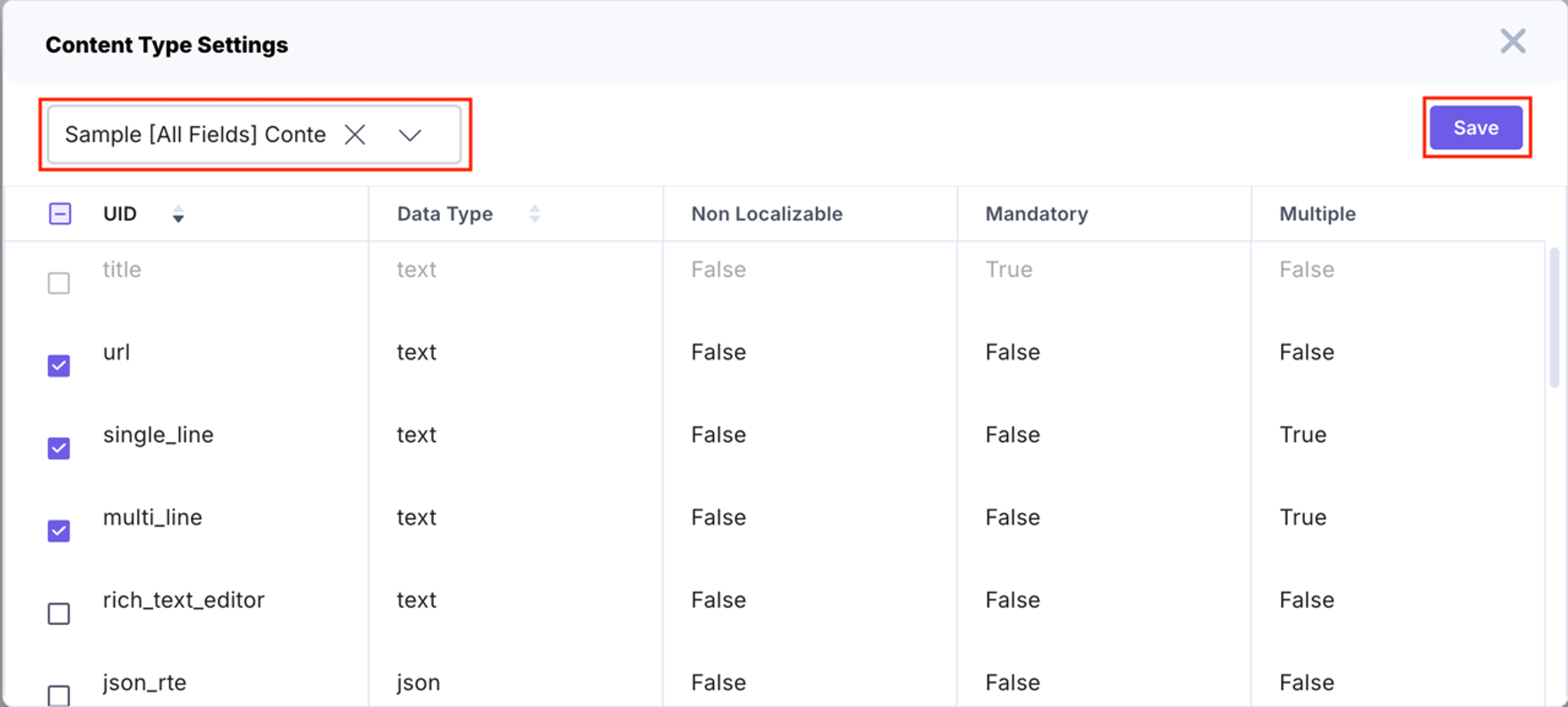Check the json_rte field checkbox
This screenshot has width=1568, height=707.
click(58, 696)
